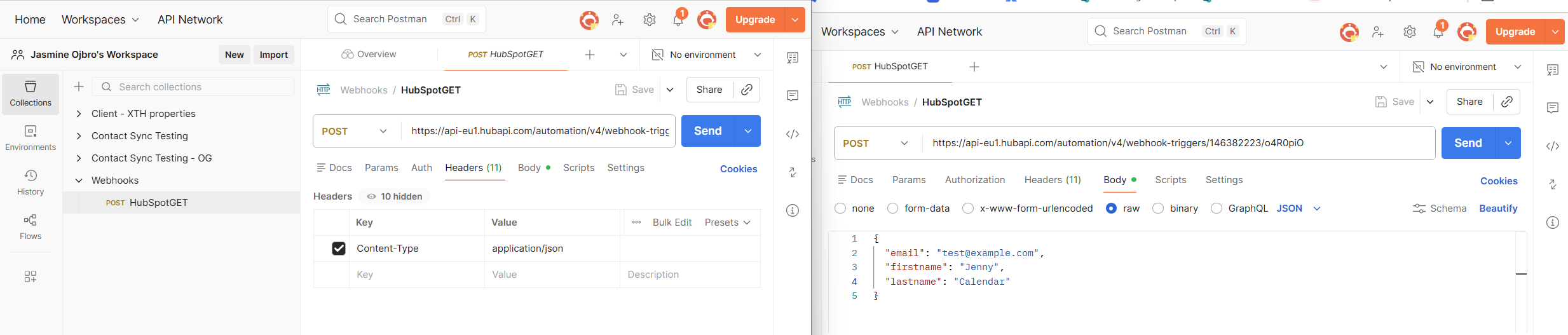This screenshot has height=335, width=1568.
Task: Click invite collaborators icon in left window header
Action: coord(618,20)
